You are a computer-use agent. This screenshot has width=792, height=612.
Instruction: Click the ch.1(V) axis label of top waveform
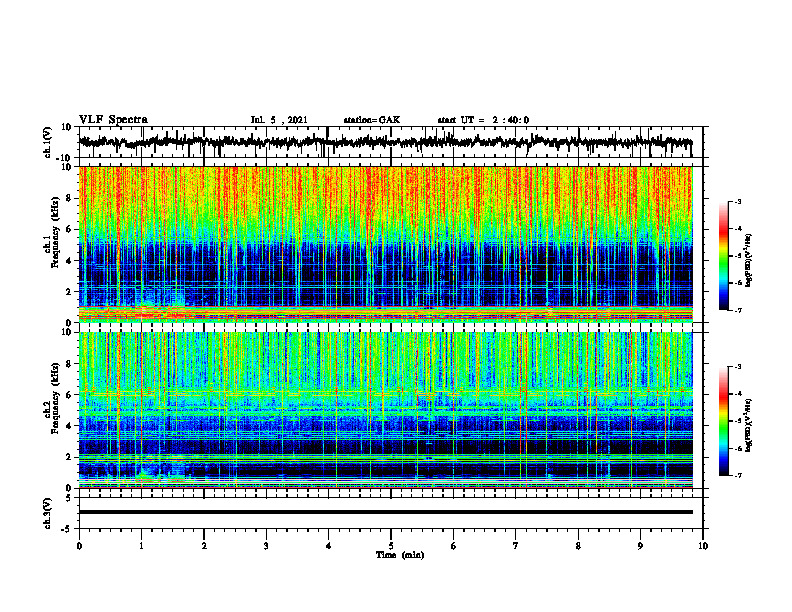[x=48, y=142]
